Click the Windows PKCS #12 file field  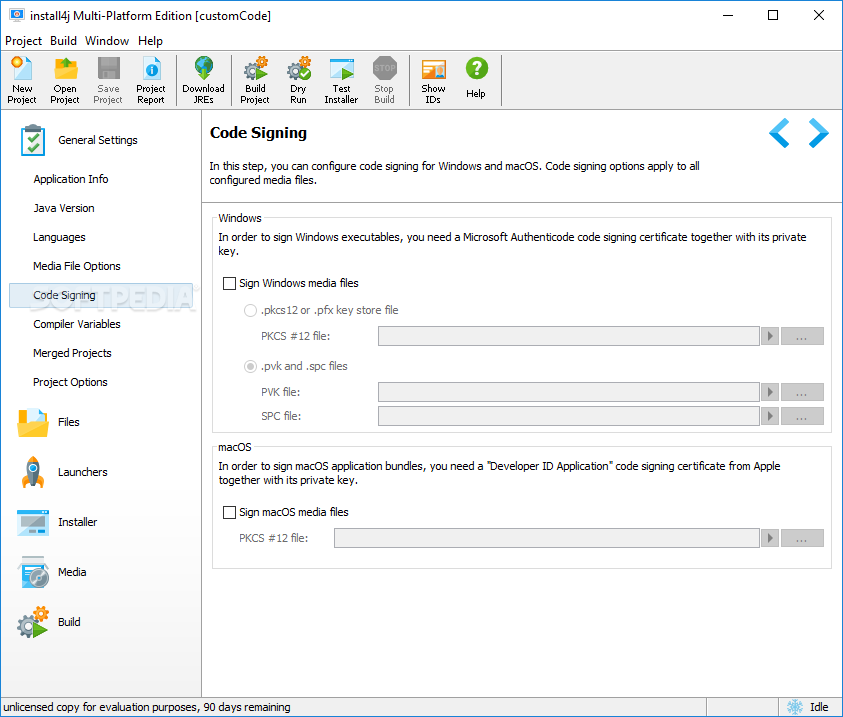point(569,336)
